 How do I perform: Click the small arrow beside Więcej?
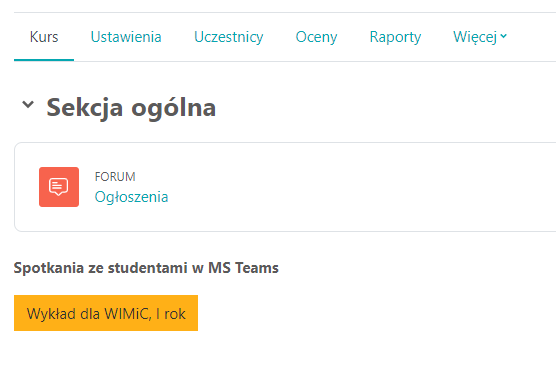(504, 35)
